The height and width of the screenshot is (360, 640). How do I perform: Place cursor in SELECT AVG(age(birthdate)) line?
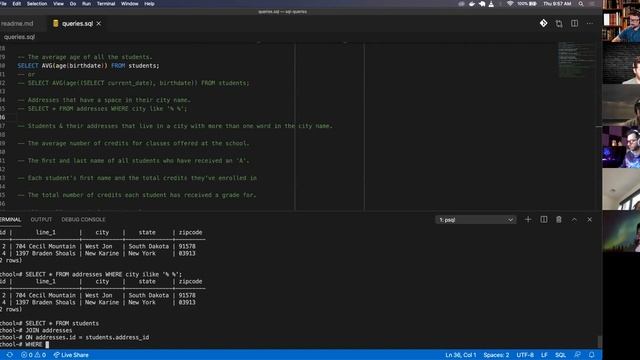88,66
